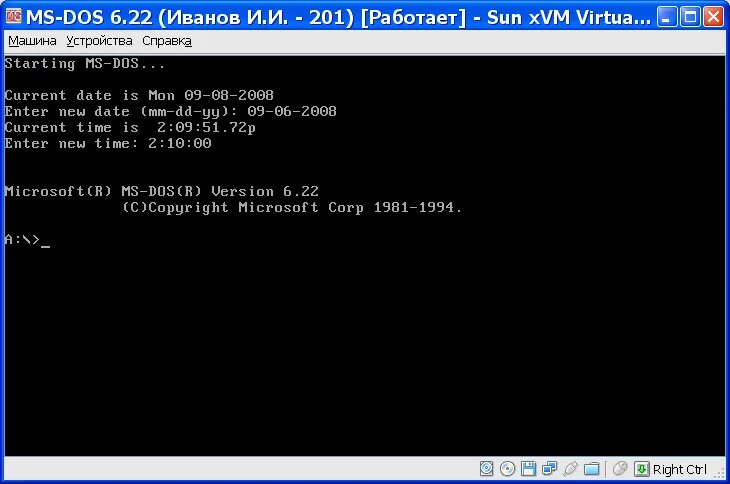Click the window resize grip in status bar

pyautogui.click(x=721, y=474)
